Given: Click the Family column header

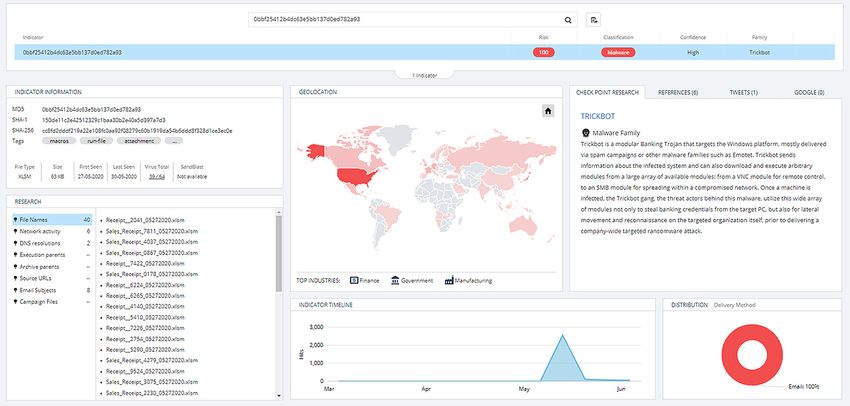Looking at the screenshot, I should (x=759, y=37).
